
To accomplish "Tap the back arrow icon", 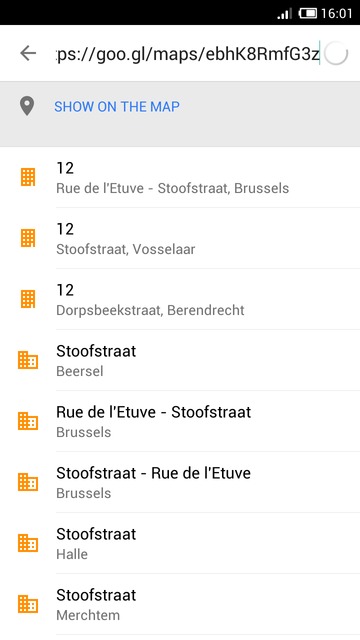I will coord(28,53).
